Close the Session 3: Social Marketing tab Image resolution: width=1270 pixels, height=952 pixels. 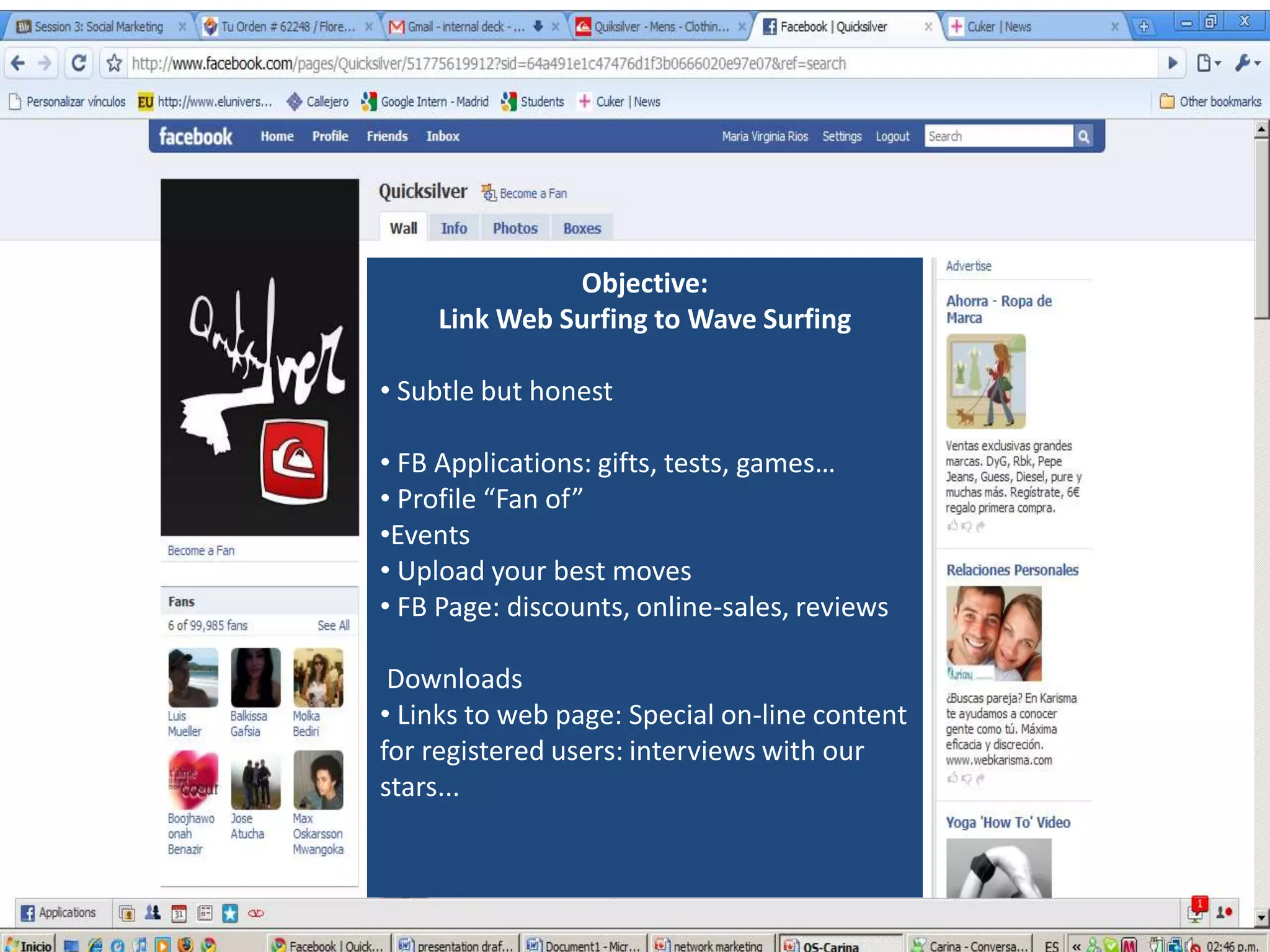(182, 27)
